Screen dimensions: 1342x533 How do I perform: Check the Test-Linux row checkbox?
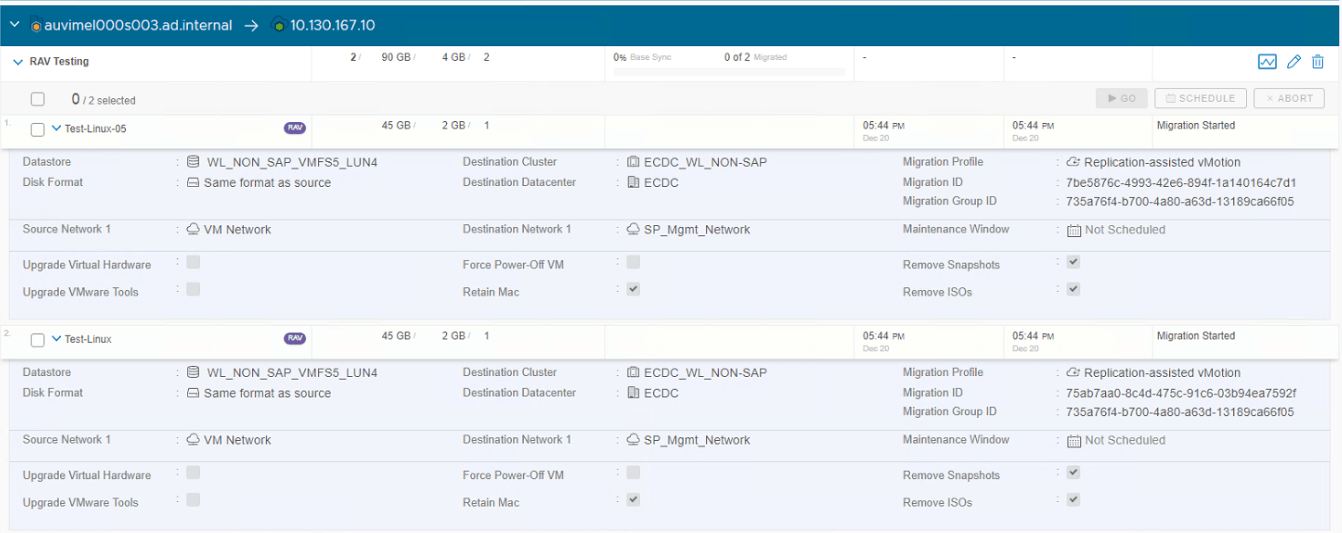[38, 340]
